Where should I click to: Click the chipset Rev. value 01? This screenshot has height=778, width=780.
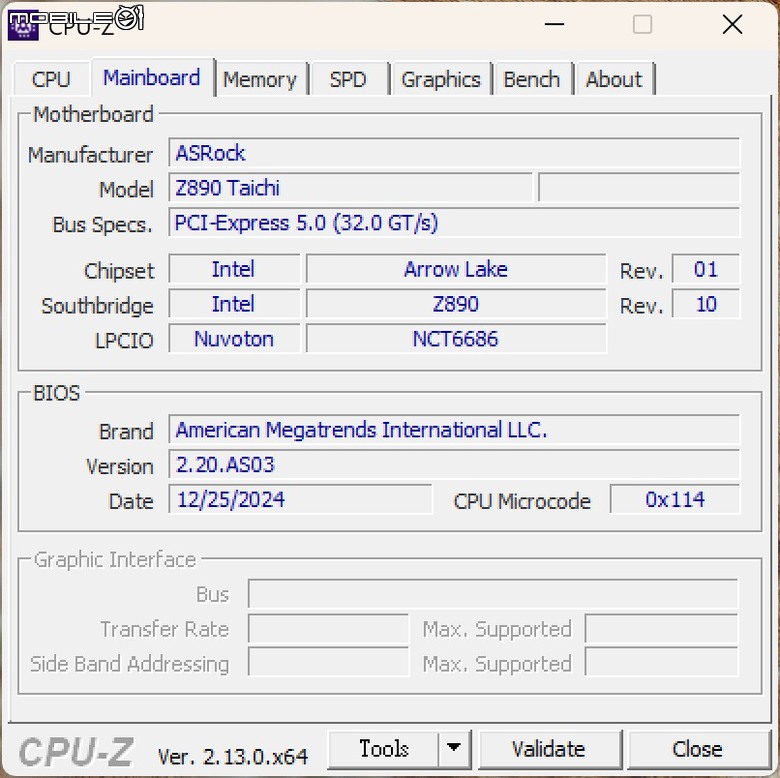[x=706, y=269]
